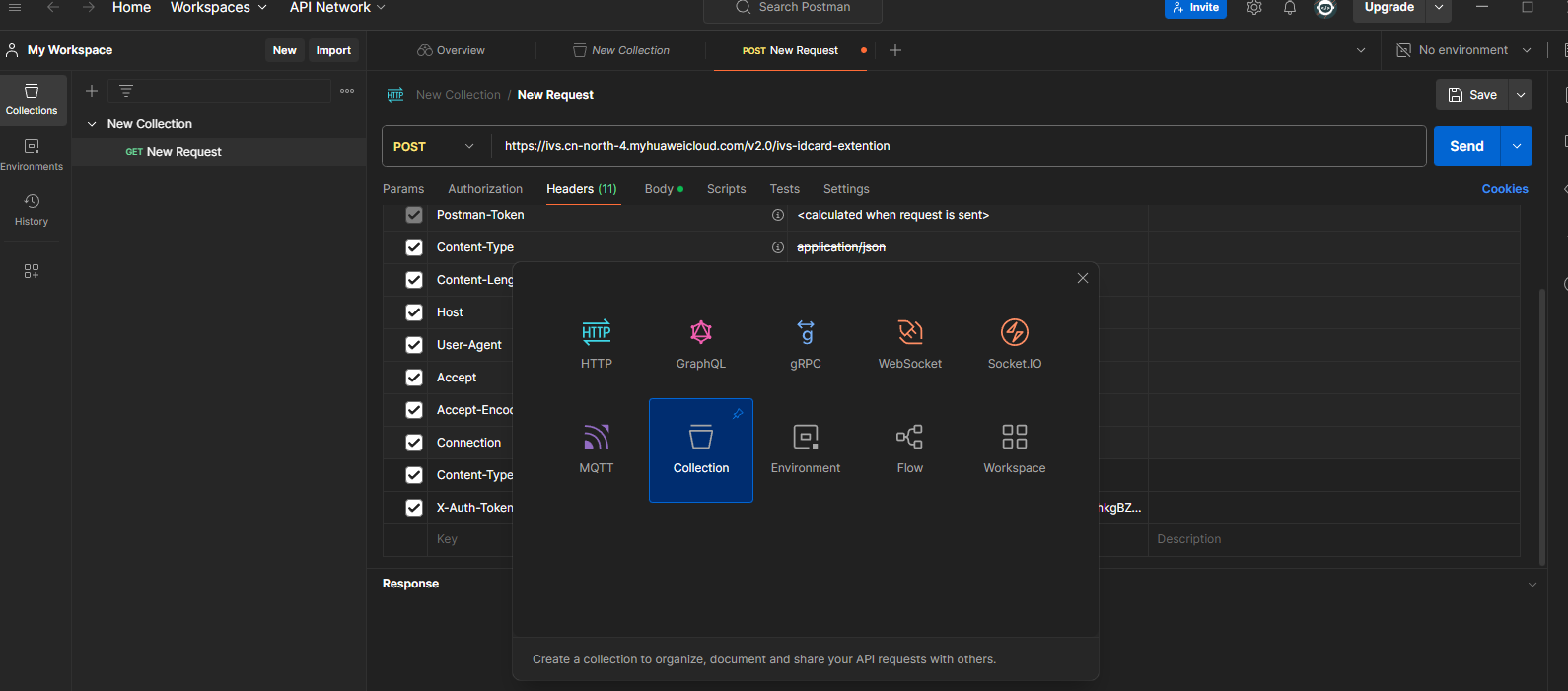The height and width of the screenshot is (691, 1568).
Task: Uncheck the X-Auth-Token header
Action: pyautogui.click(x=414, y=508)
